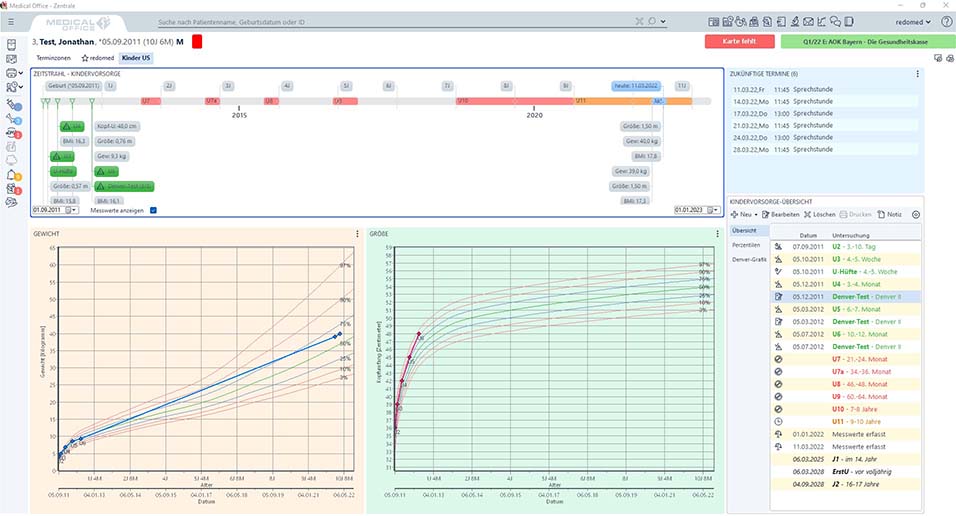Image resolution: width=956 pixels, height=516 pixels.
Task: Select the 14.03.22 Sprechstunde appointment
Action: (825, 101)
